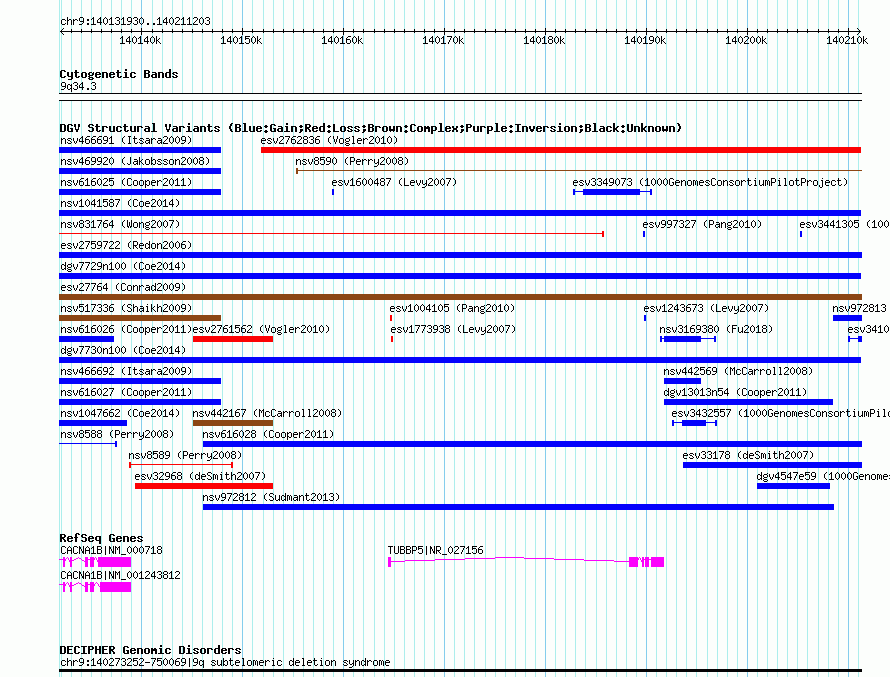Click the DECIPHER Genomic Disorders track title
The image size is (890, 677).
(150, 650)
